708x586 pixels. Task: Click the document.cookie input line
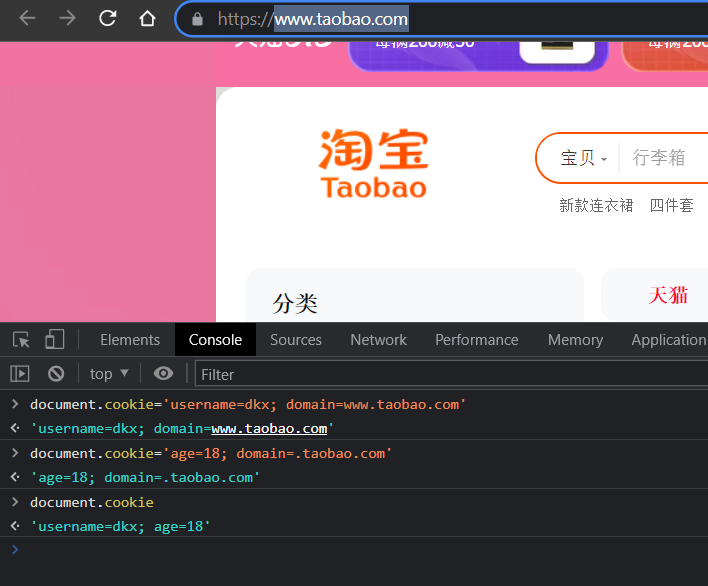pos(92,502)
